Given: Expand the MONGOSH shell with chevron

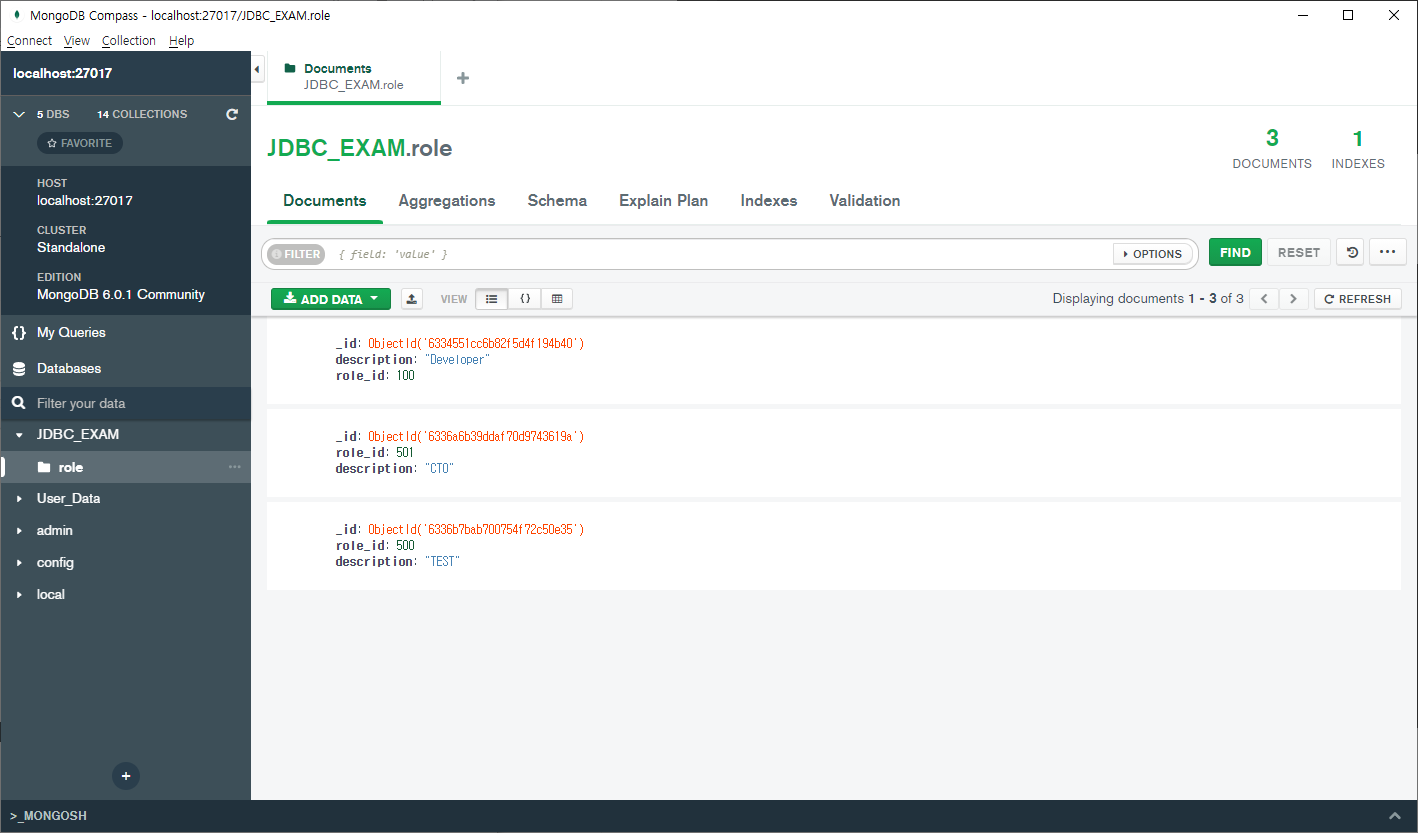Looking at the screenshot, I should tap(1395, 816).
